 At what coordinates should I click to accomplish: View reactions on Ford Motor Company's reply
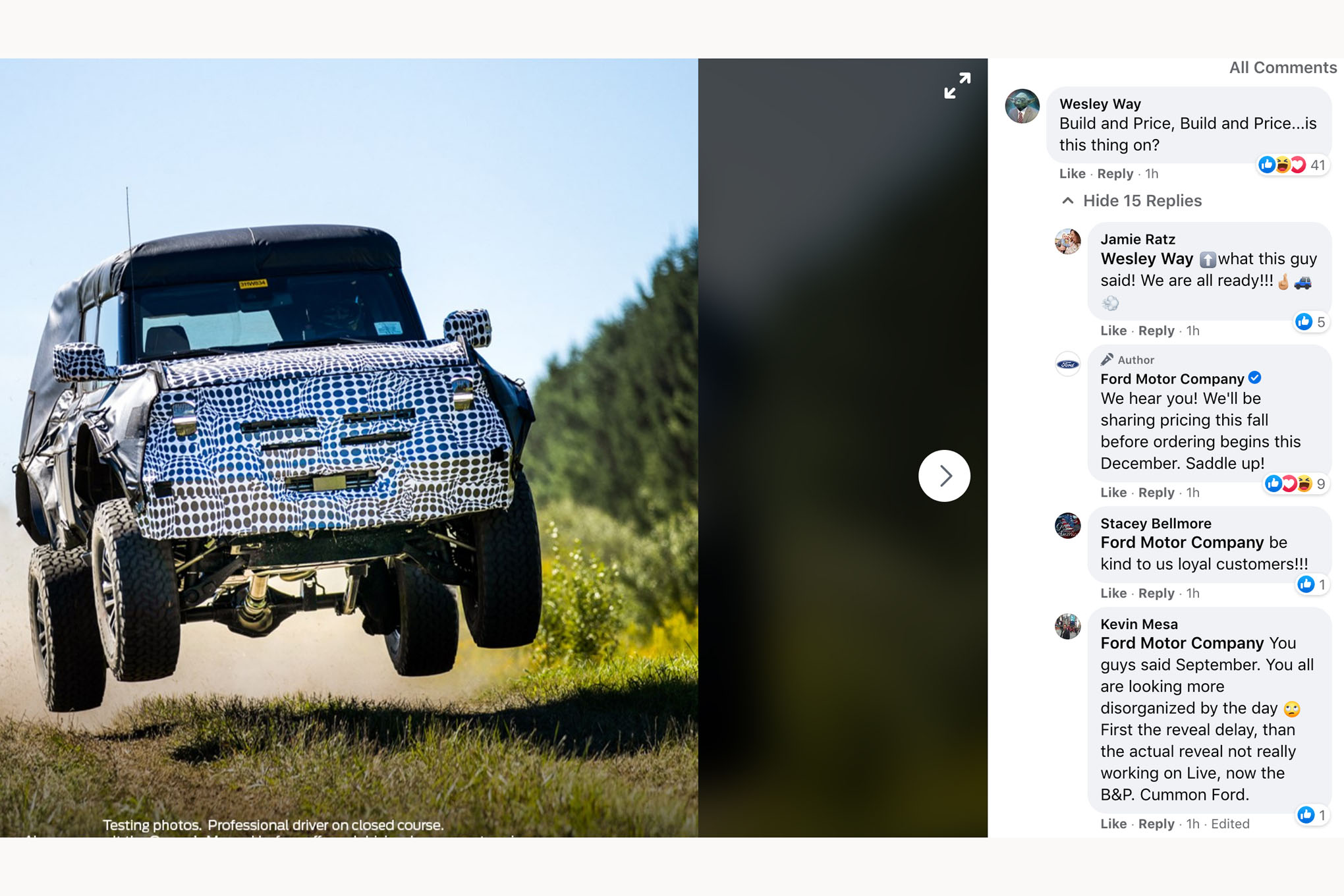click(1295, 484)
